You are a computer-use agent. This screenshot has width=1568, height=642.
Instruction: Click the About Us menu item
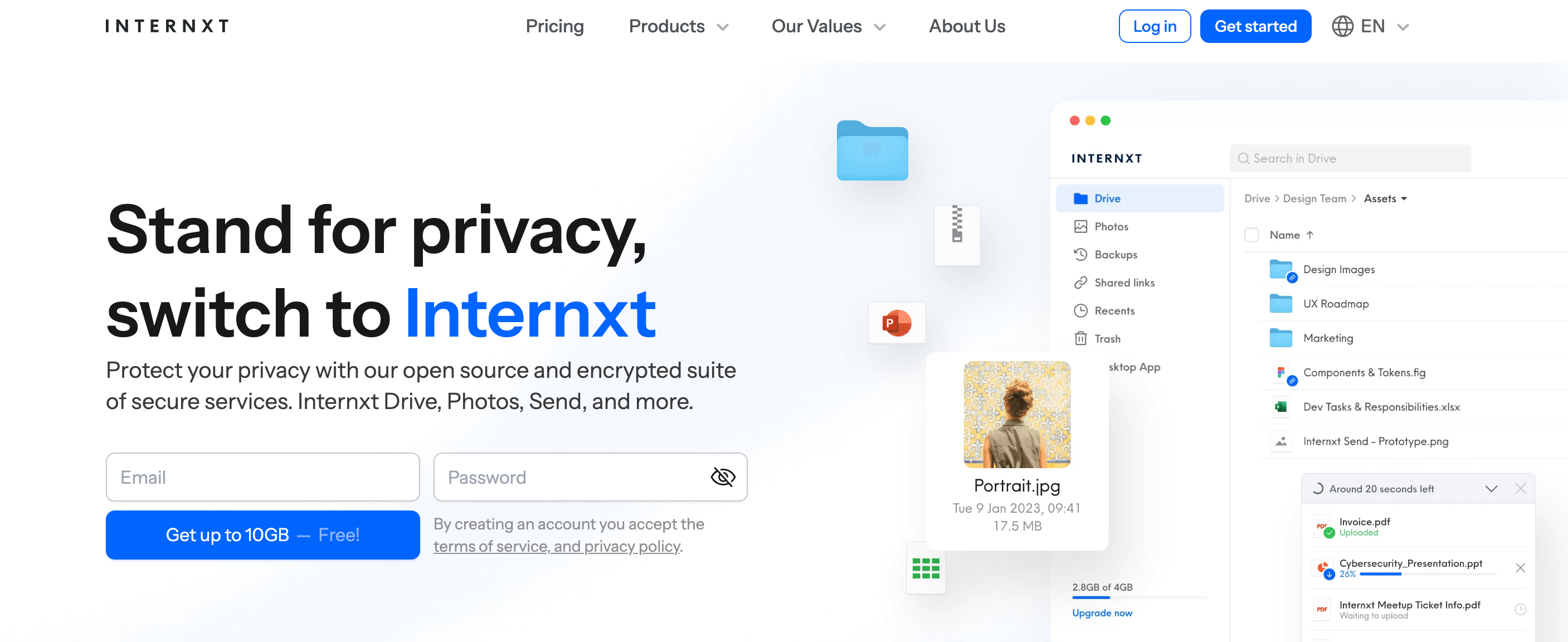point(965,26)
